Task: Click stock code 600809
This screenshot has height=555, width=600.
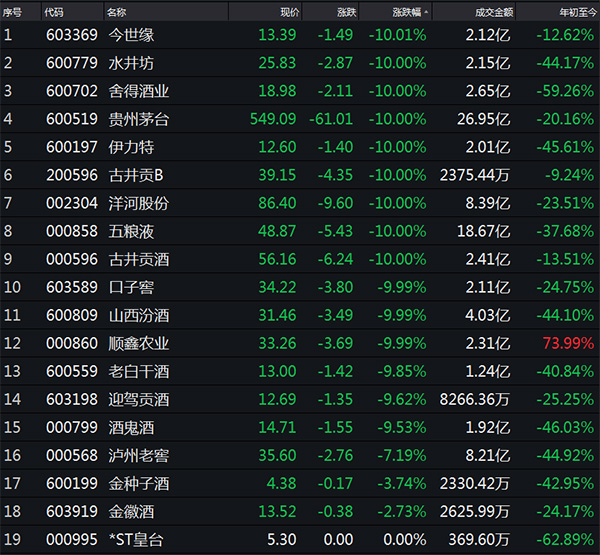Action: coord(72,315)
